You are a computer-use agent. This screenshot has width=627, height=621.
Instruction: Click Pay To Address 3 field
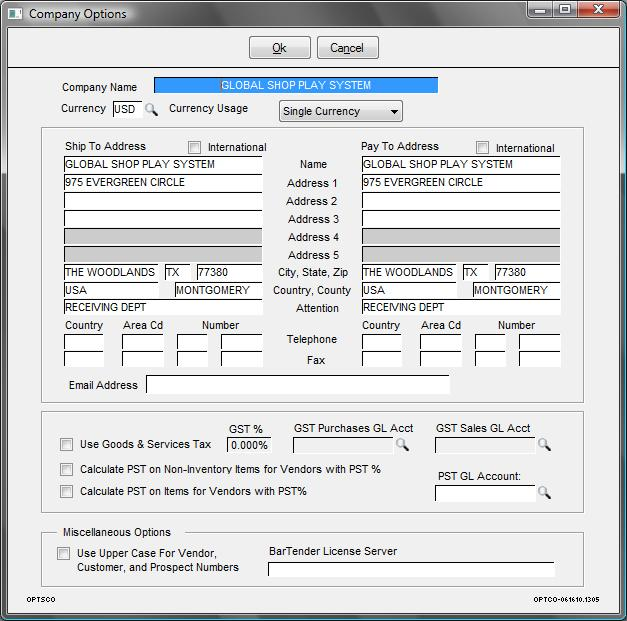[x=461, y=219]
